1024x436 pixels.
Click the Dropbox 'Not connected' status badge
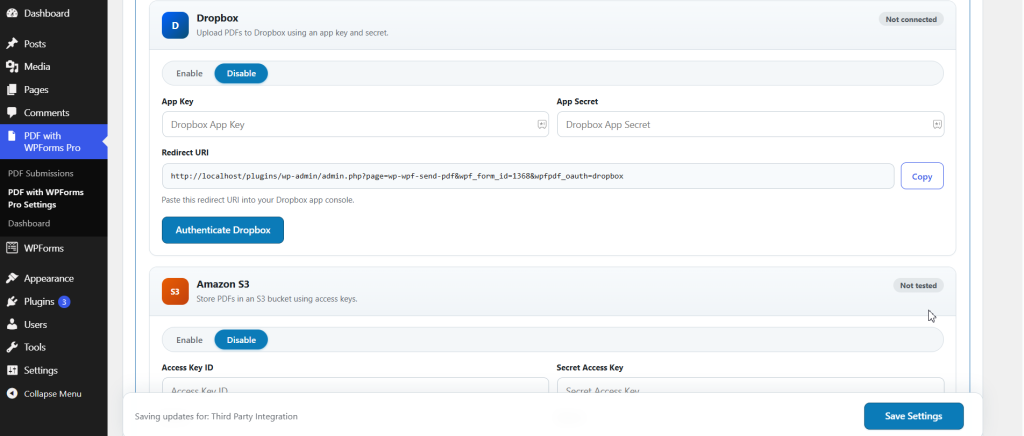[911, 20]
